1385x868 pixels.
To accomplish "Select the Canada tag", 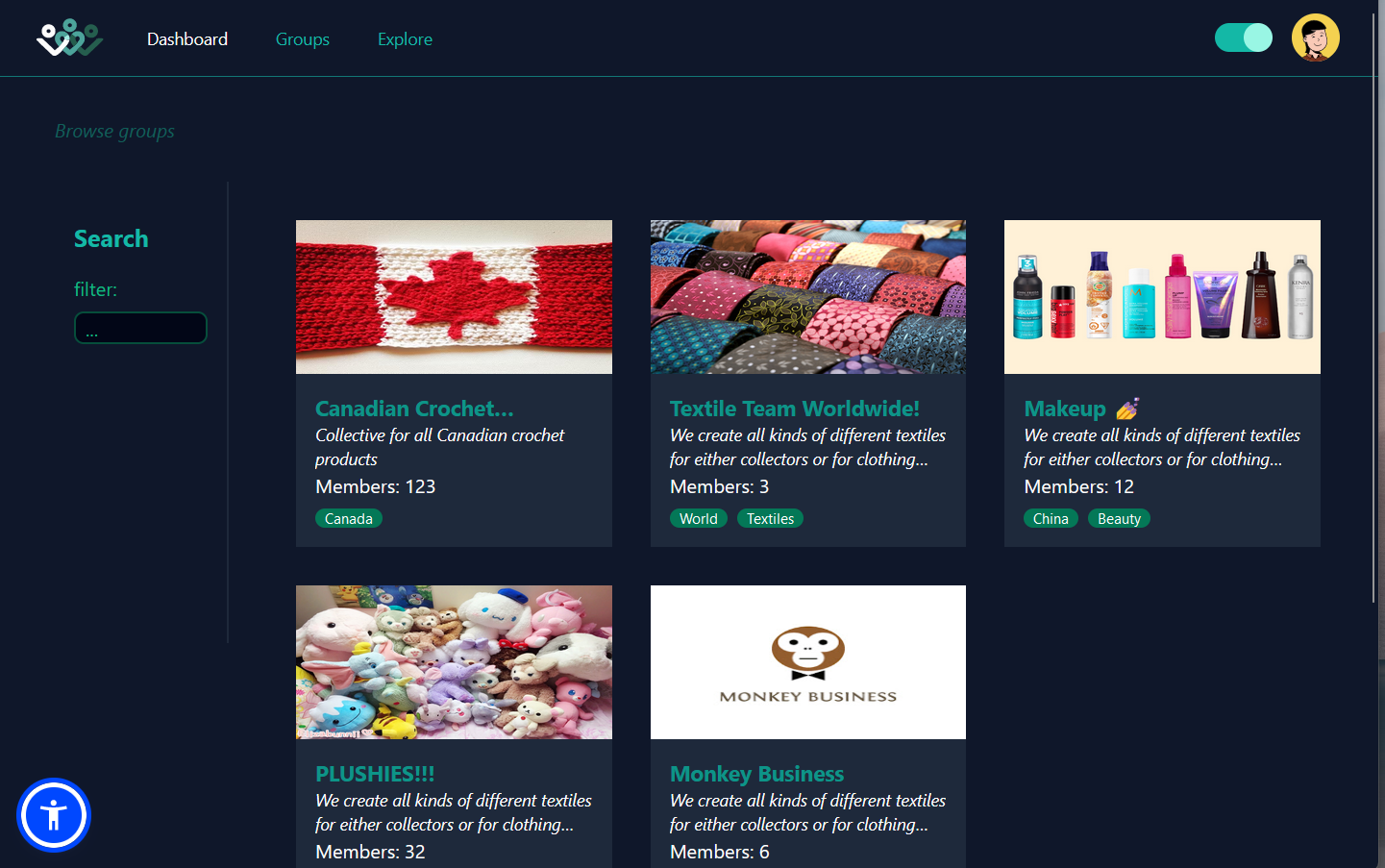I will coord(349,518).
